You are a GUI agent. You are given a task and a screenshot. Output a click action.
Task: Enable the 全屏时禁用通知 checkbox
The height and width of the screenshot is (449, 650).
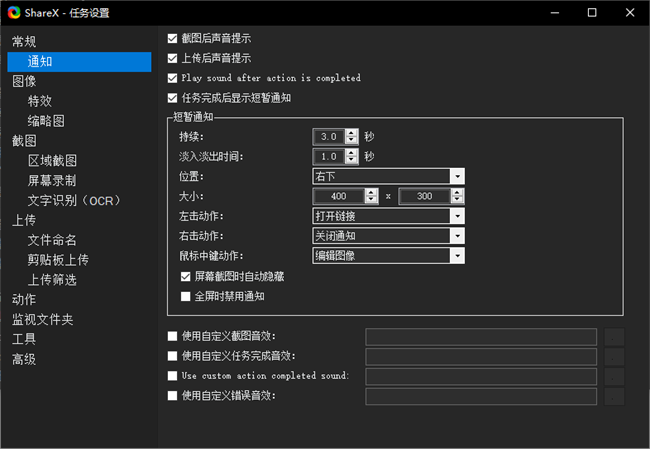click(185, 296)
